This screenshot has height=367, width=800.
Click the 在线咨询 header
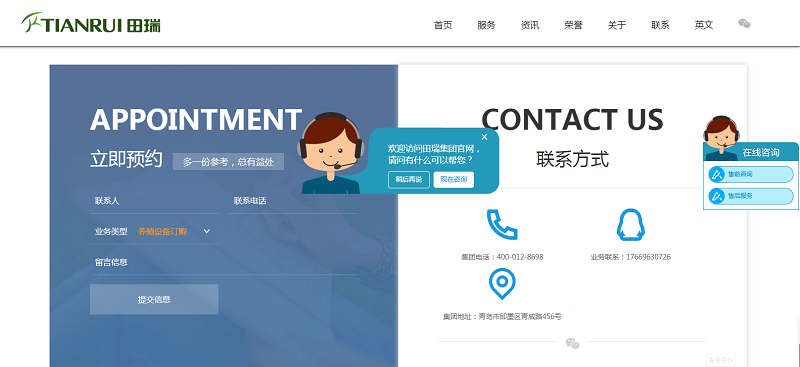click(760, 152)
